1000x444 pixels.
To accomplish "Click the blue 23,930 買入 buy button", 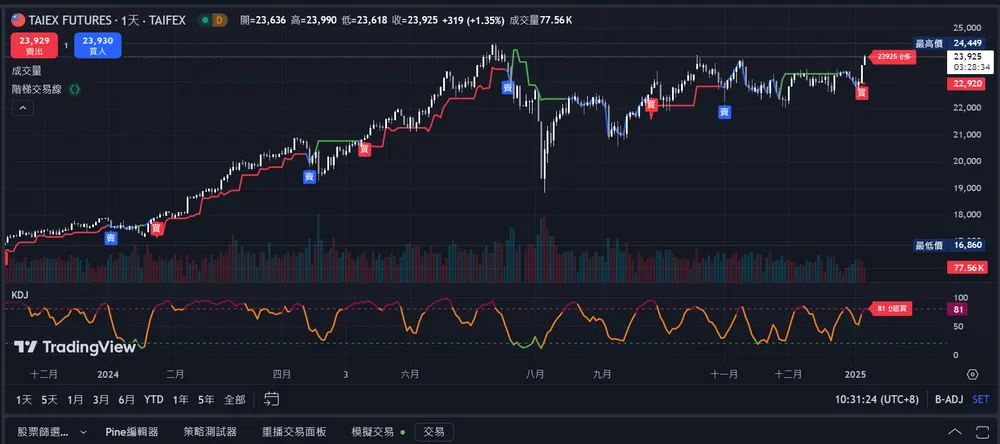I will coord(98,45).
